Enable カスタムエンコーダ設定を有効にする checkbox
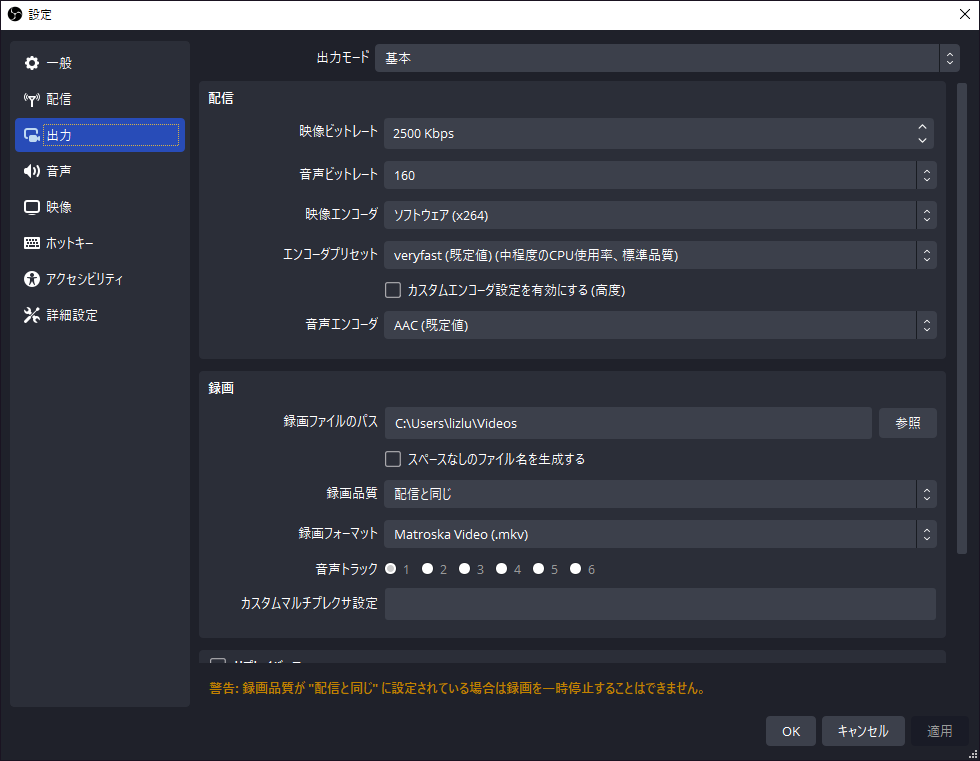This screenshot has height=761, width=980. coord(392,290)
